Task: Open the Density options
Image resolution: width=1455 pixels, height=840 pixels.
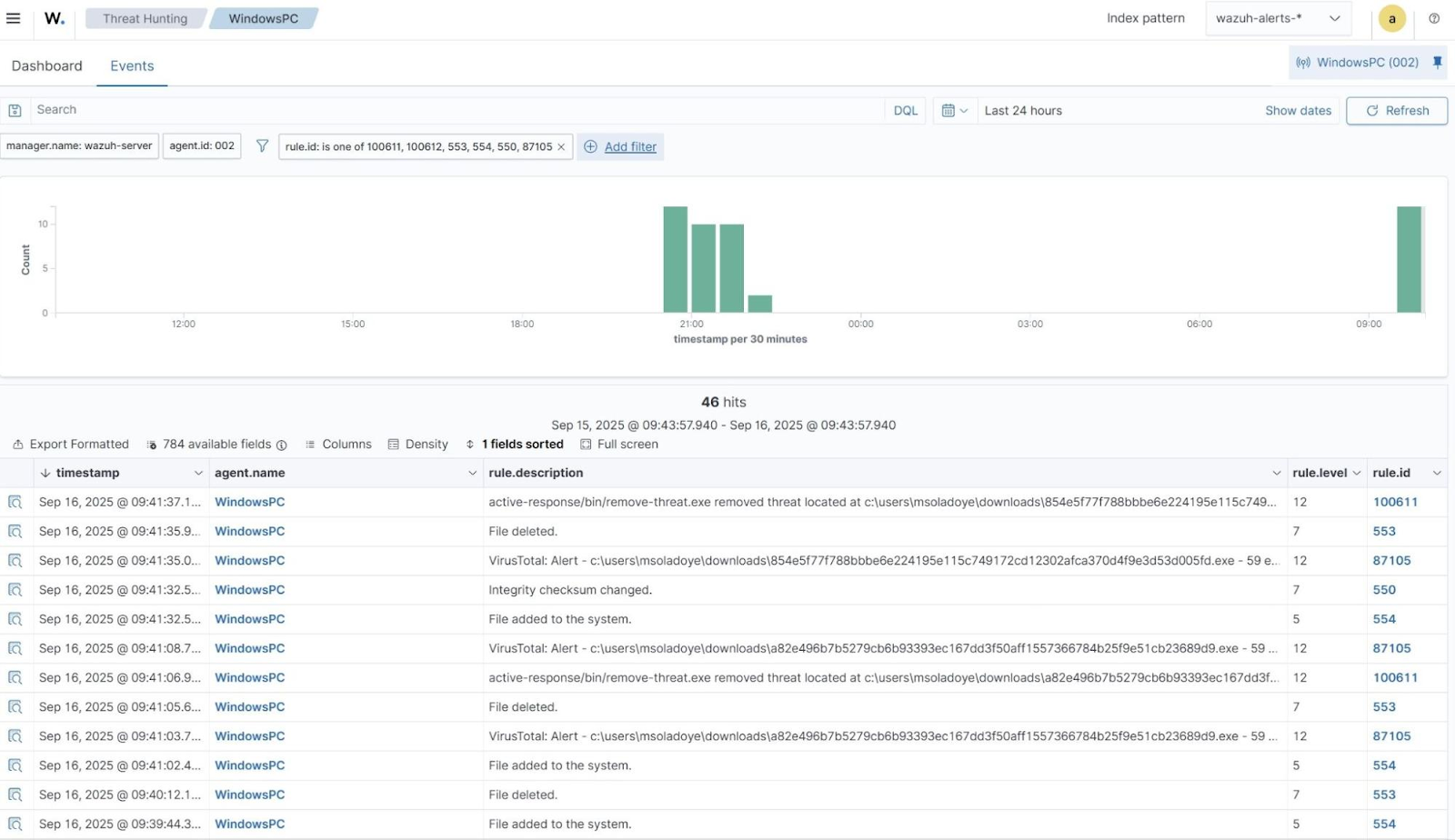Action: click(418, 445)
